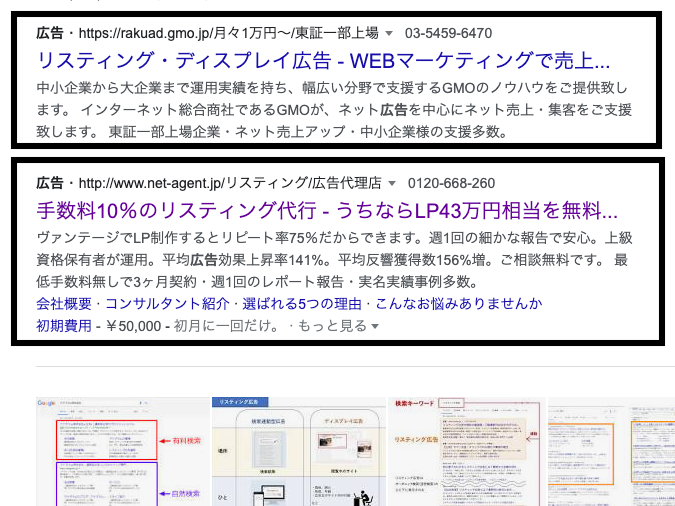675x506 pixels.
Task: Open the コンサルタント紹介 sitelink
Action: pos(167,304)
